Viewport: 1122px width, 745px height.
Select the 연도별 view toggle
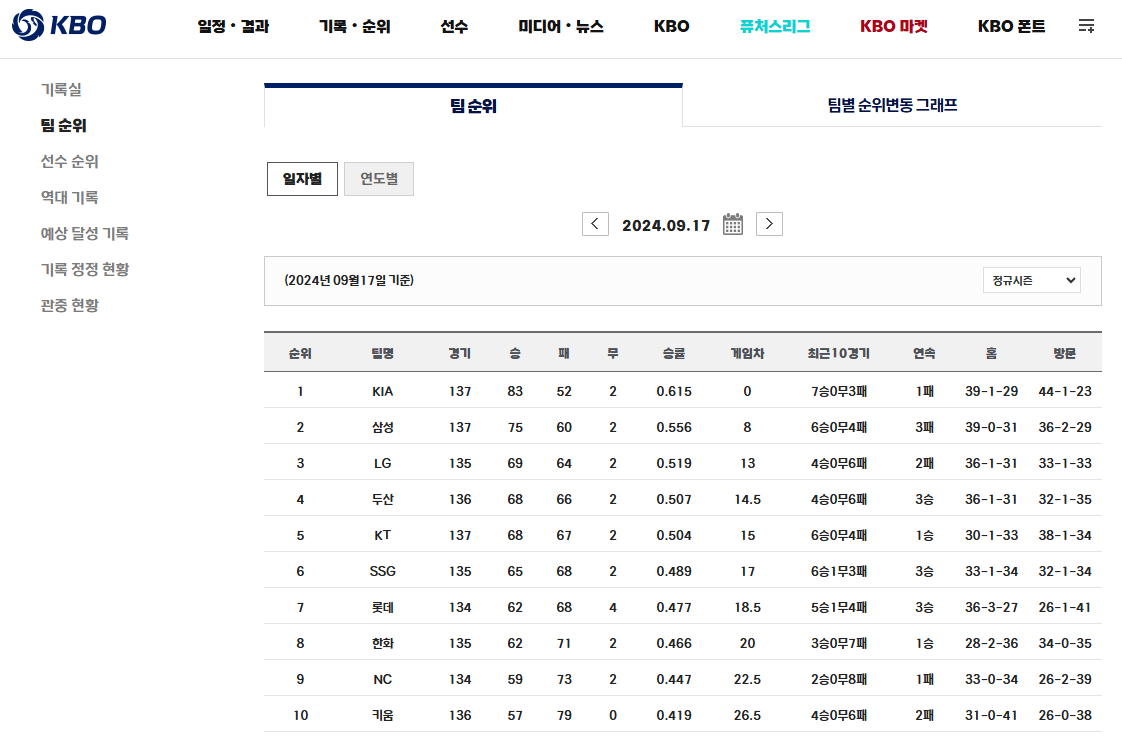pyautogui.click(x=378, y=178)
